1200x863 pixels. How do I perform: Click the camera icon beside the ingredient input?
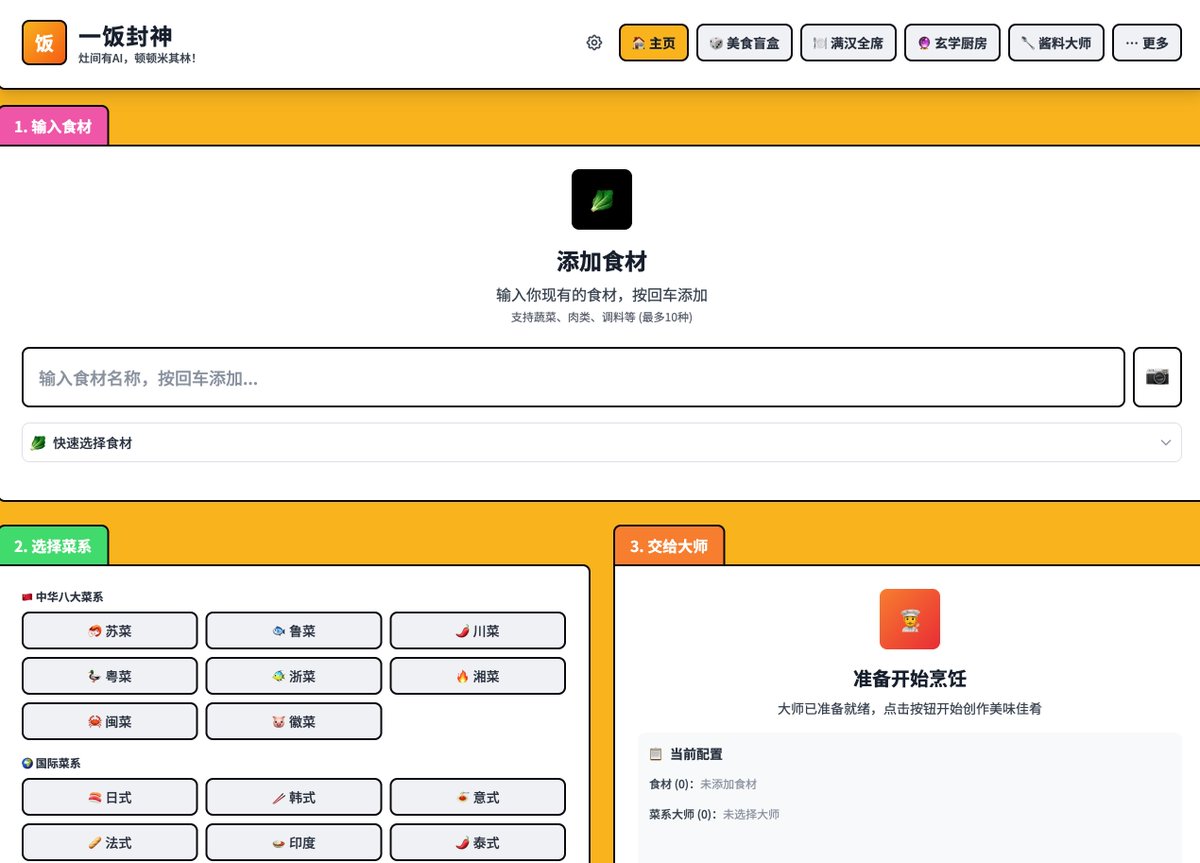[x=1157, y=377]
